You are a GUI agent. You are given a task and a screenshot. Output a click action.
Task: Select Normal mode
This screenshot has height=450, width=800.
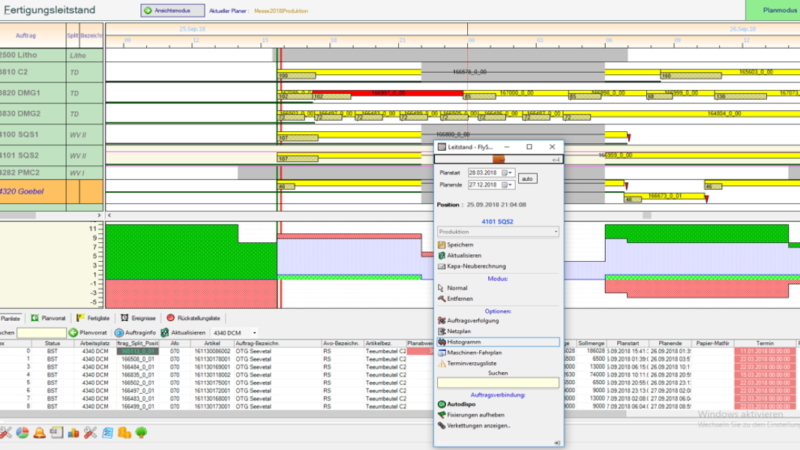[453, 288]
